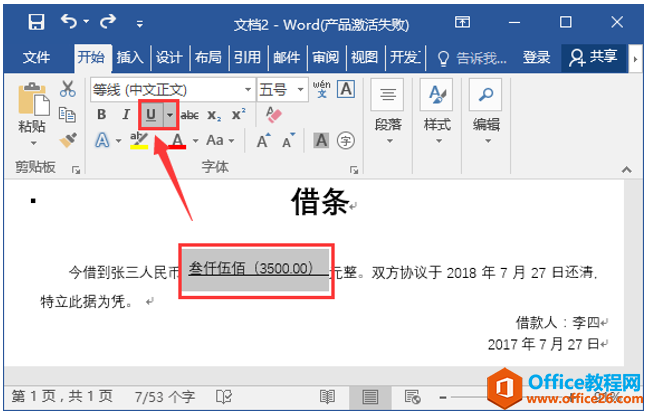This screenshot has height=416, width=650.
Task: Click the underlined amount 叁仟伍佰 (3500.00)
Action: click(252, 268)
